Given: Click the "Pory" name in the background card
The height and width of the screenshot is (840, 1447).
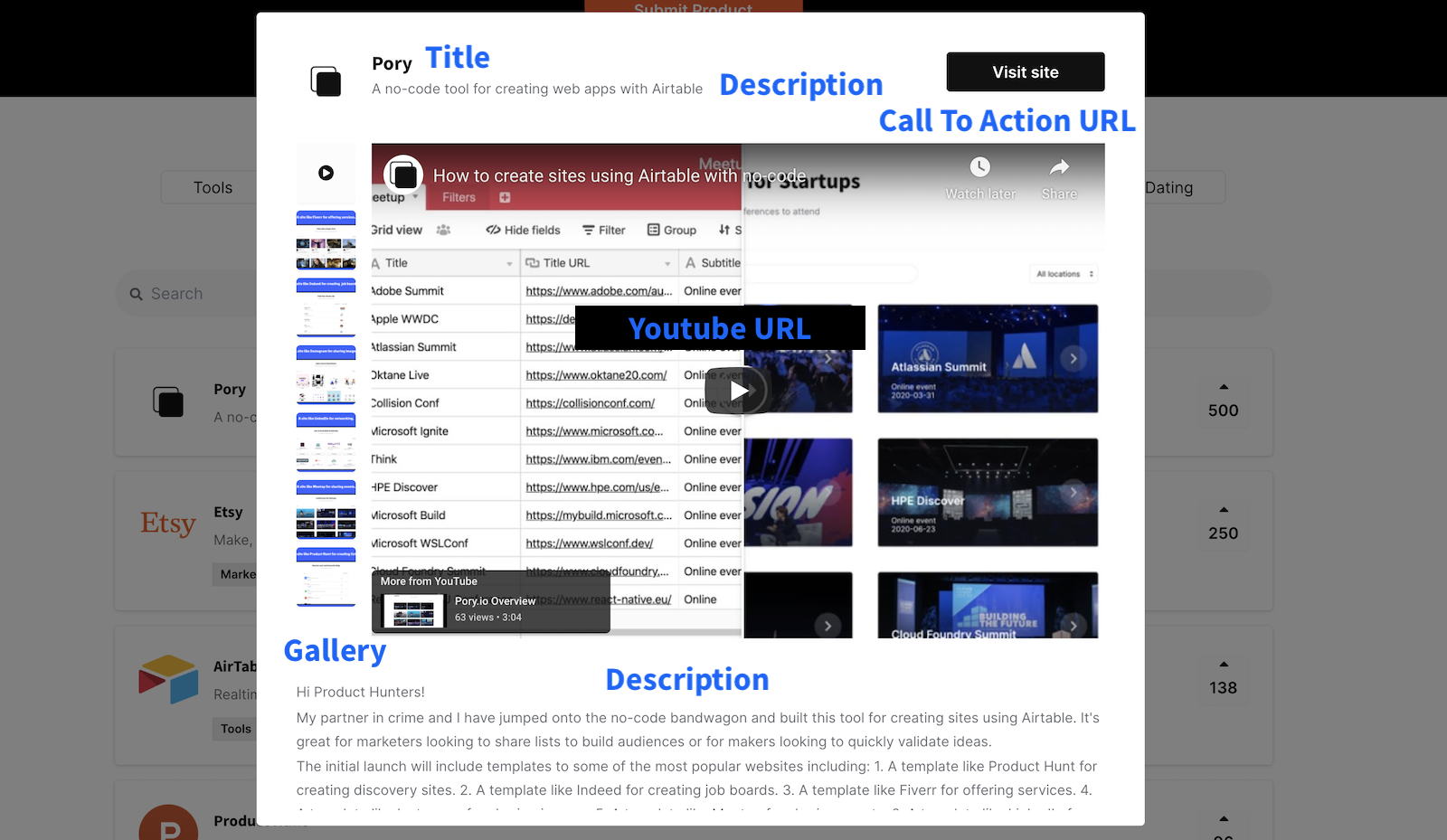Looking at the screenshot, I should [230, 389].
